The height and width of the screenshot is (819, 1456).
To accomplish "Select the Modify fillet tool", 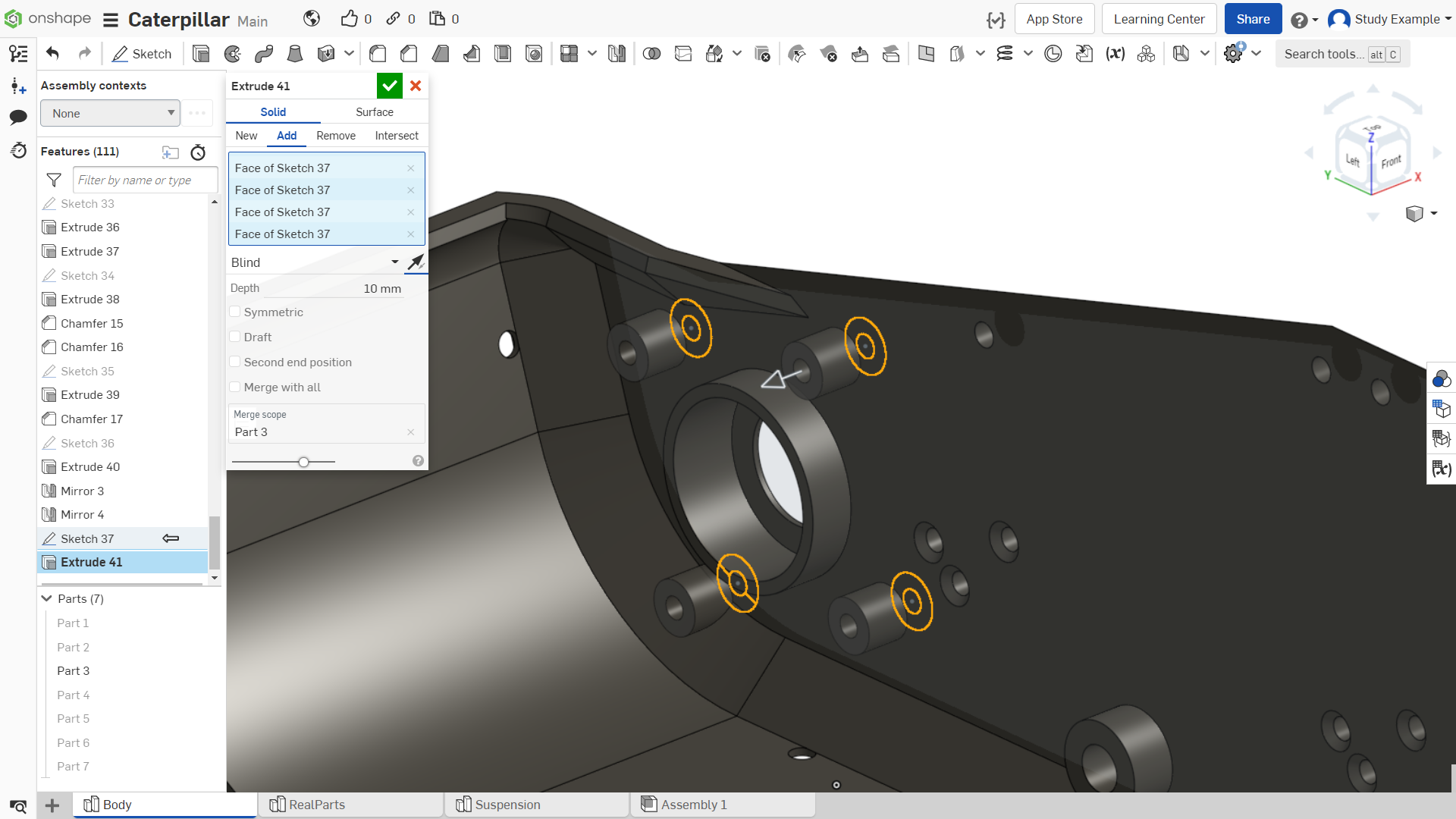I will [x=797, y=54].
